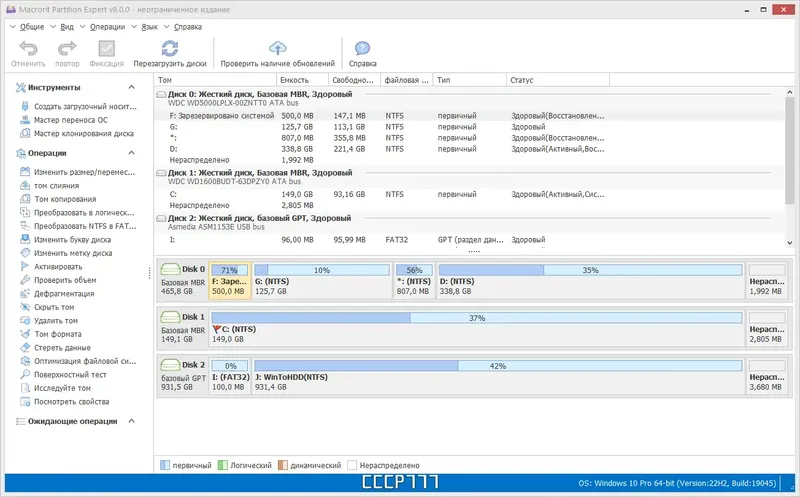Choose Изменить метку диска operation
This screenshot has height=497, width=800.
click(66, 253)
